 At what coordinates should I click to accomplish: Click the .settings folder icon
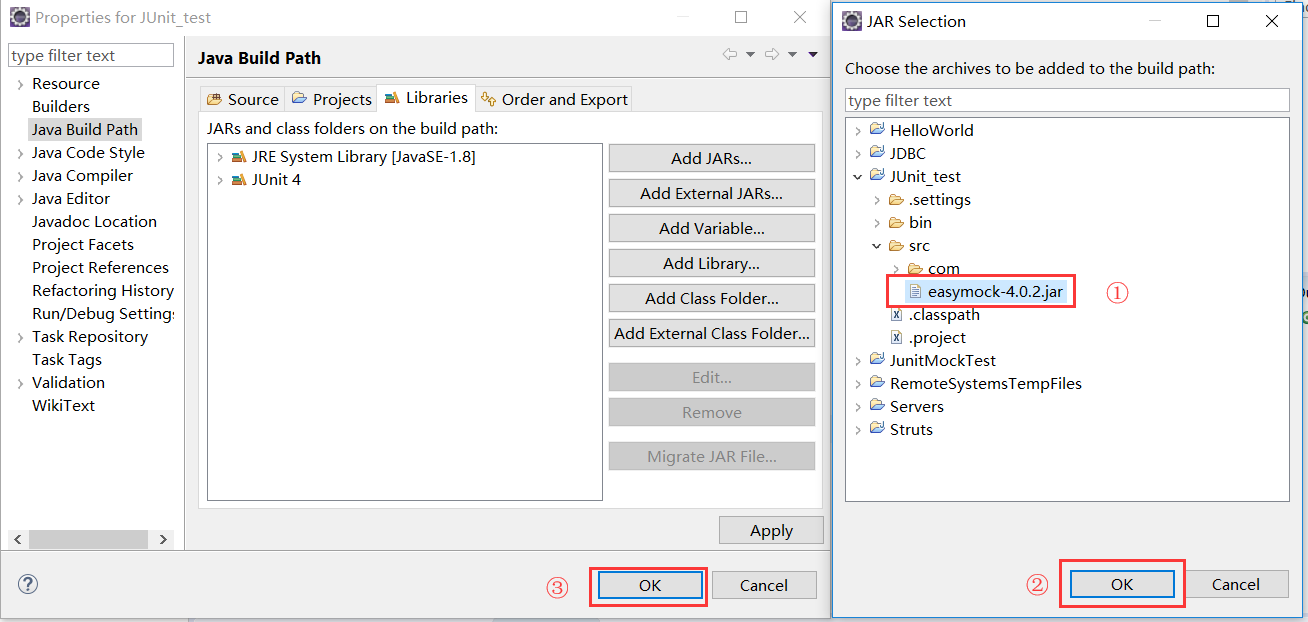click(896, 199)
